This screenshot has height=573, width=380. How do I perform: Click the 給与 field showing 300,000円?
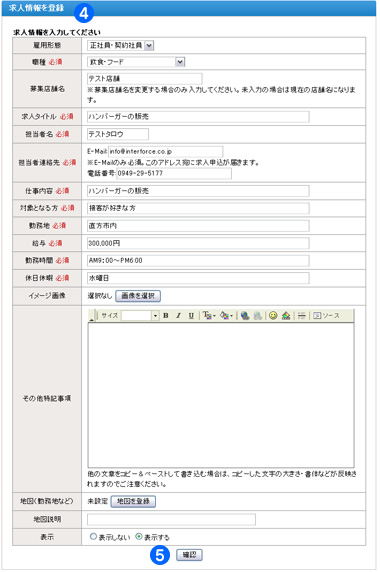coord(198,243)
